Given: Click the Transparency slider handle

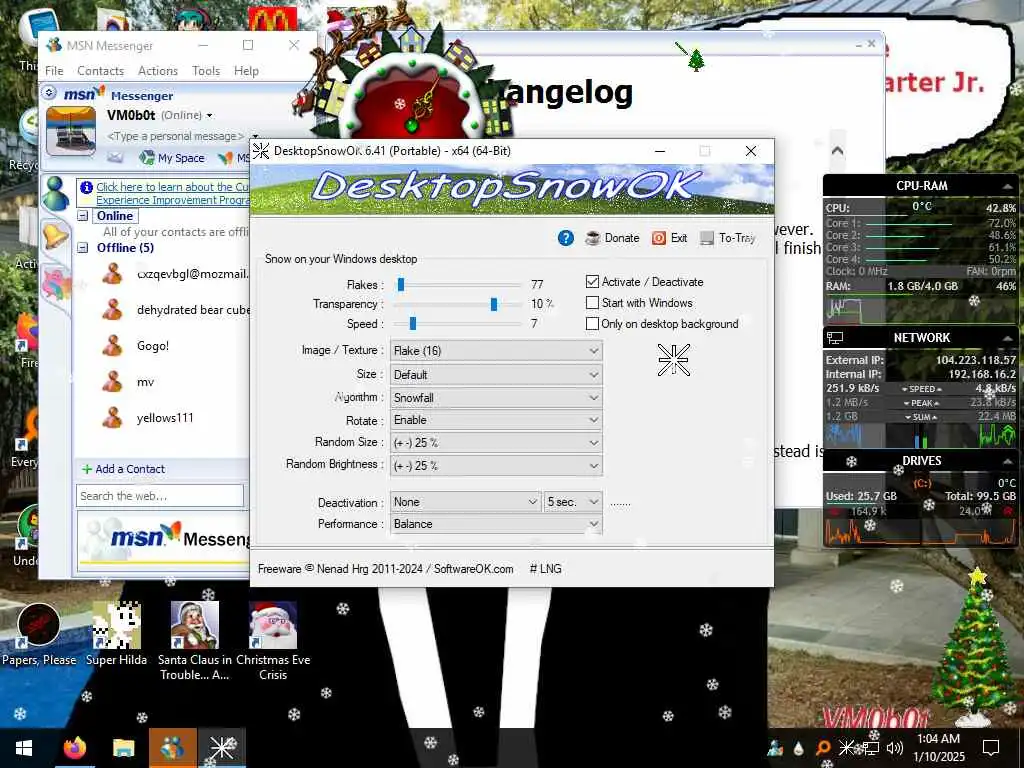Looking at the screenshot, I should tap(494, 304).
